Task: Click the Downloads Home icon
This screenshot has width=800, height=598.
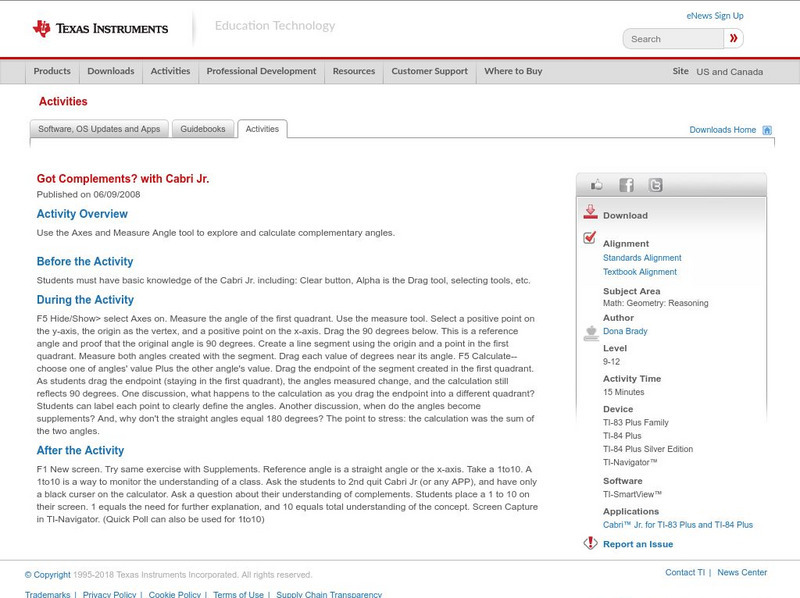Action: [x=766, y=129]
